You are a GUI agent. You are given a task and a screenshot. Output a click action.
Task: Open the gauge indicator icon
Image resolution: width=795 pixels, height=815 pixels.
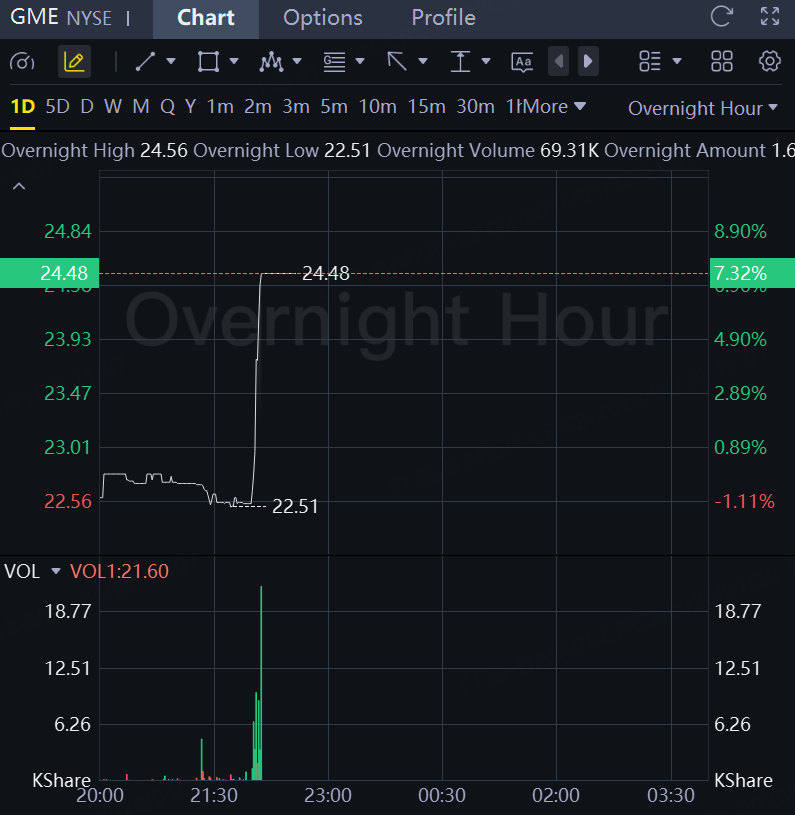pyautogui.click(x=22, y=62)
